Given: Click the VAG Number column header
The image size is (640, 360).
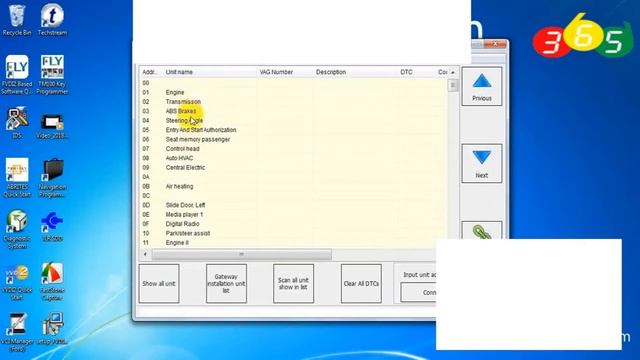Looking at the screenshot, I should [285, 72].
